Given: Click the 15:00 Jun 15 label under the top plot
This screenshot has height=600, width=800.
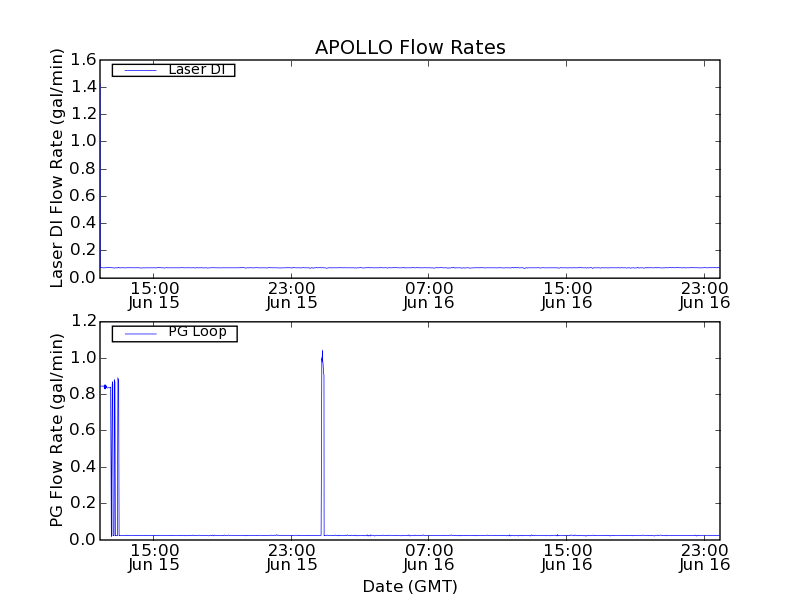Looking at the screenshot, I should (x=154, y=295).
